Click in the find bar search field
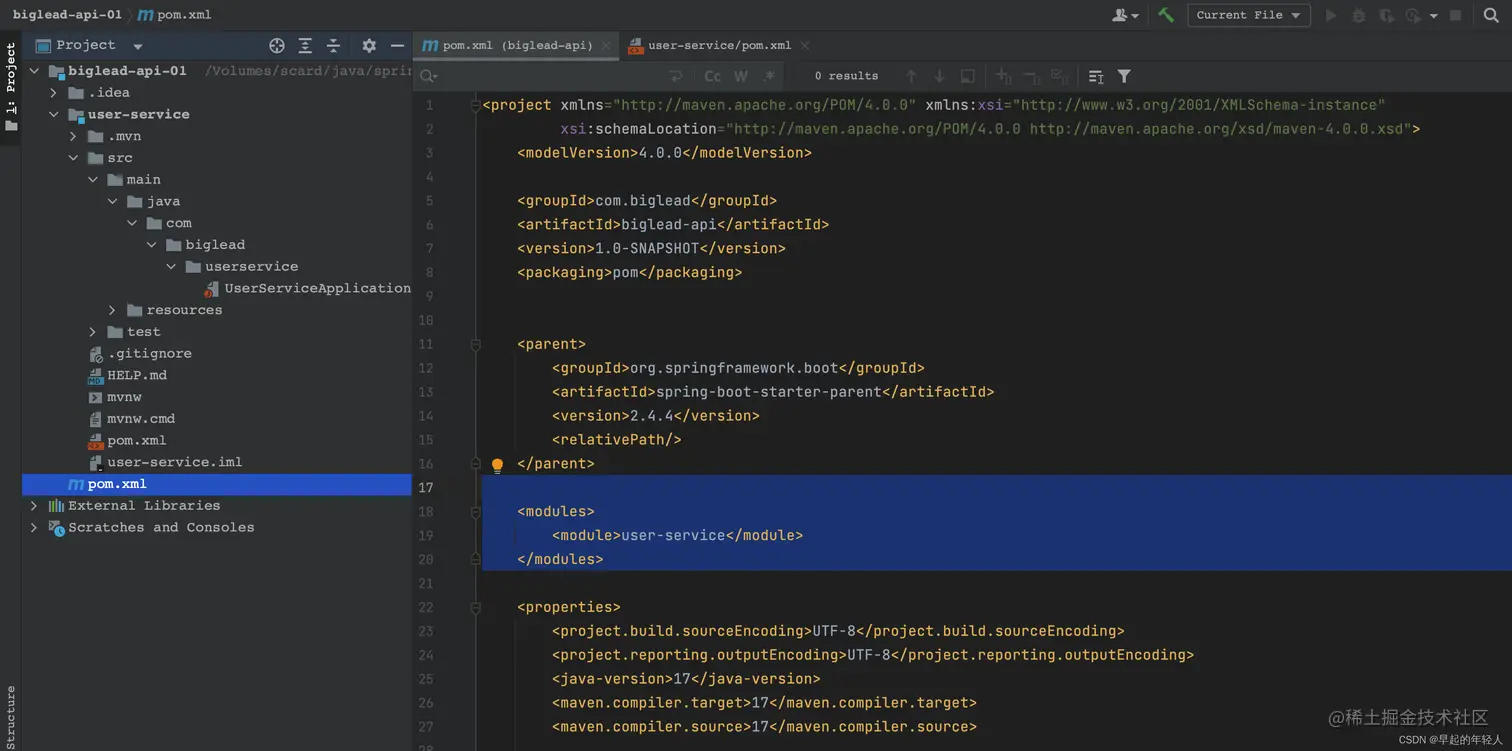 (550, 76)
